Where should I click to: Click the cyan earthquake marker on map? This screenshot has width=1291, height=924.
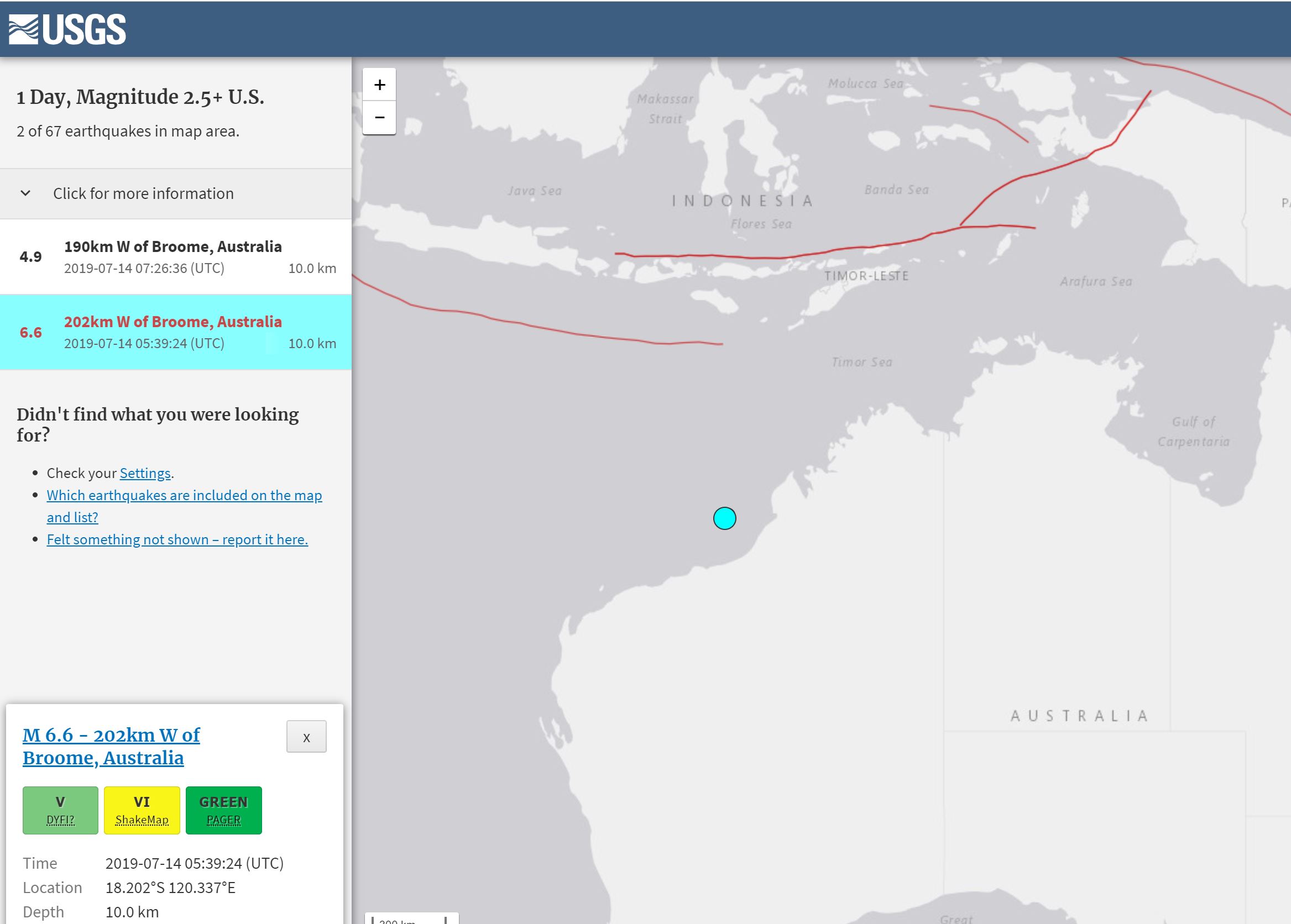[x=724, y=518]
